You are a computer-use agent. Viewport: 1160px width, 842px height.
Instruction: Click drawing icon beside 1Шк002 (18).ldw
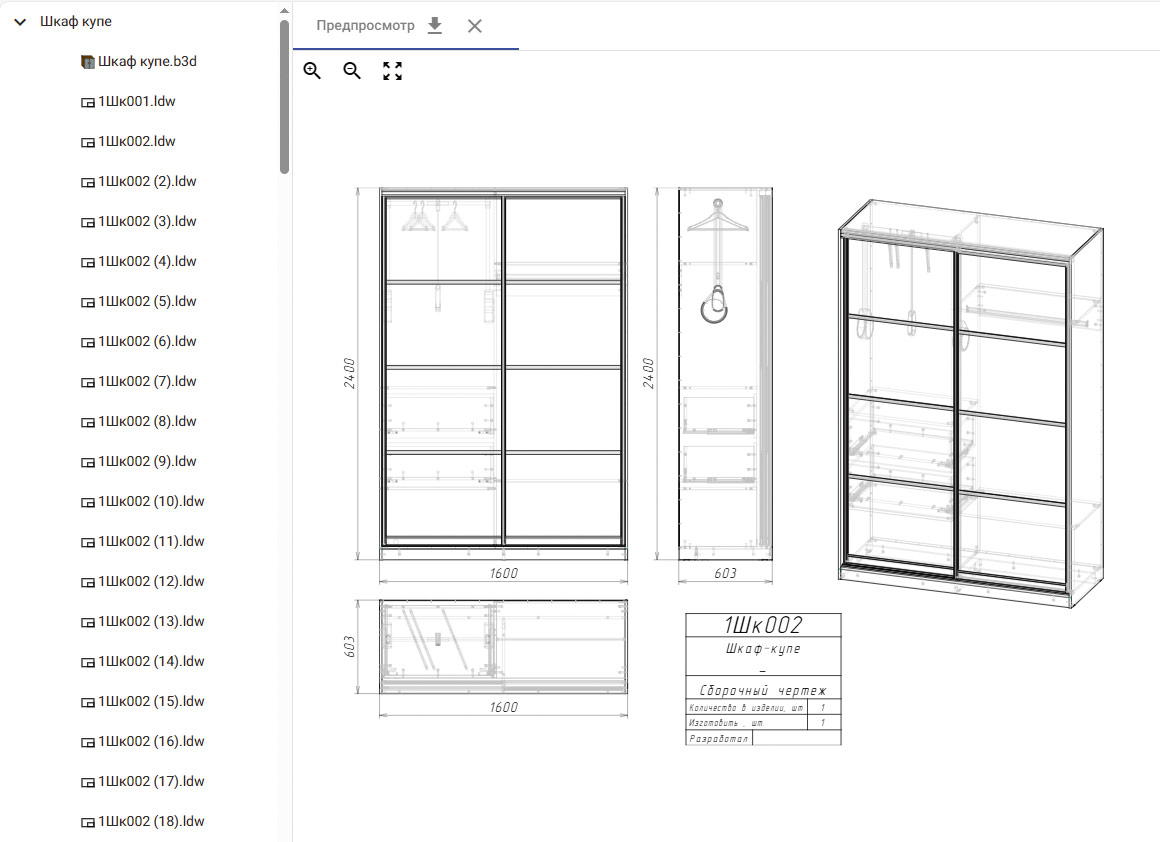point(87,822)
